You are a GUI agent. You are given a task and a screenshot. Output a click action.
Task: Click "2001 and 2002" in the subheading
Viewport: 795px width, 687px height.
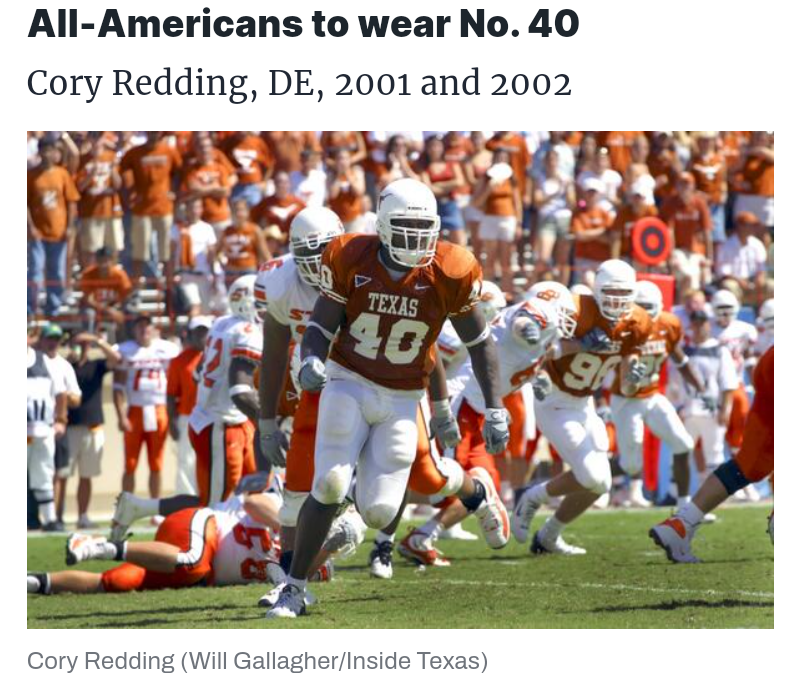point(453,84)
